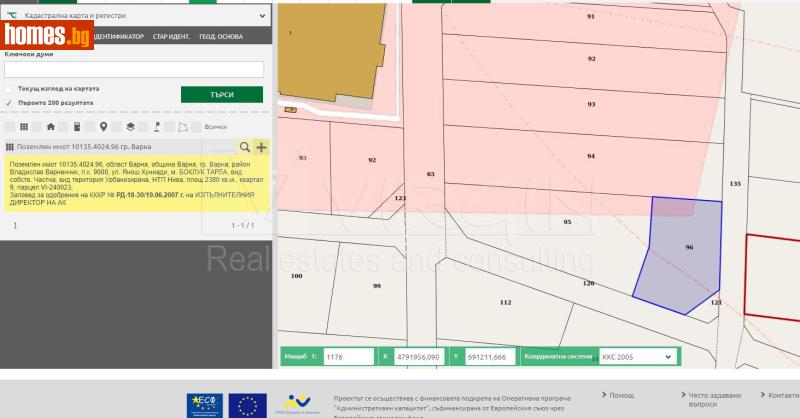Click parcel 94 on the map
Screen dimensions: 800x418
click(x=591, y=156)
